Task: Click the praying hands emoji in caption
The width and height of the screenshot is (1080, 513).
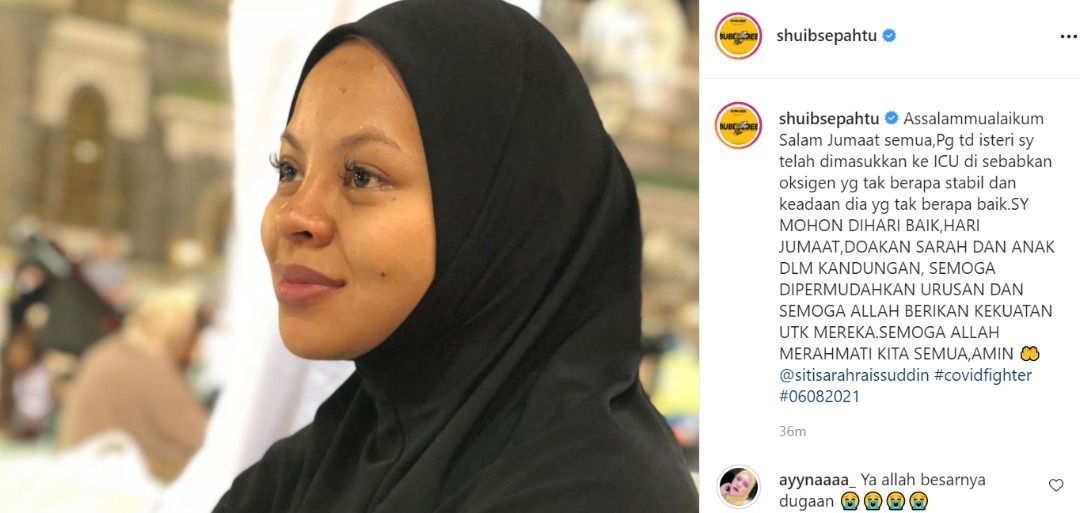Action: (x=1030, y=354)
